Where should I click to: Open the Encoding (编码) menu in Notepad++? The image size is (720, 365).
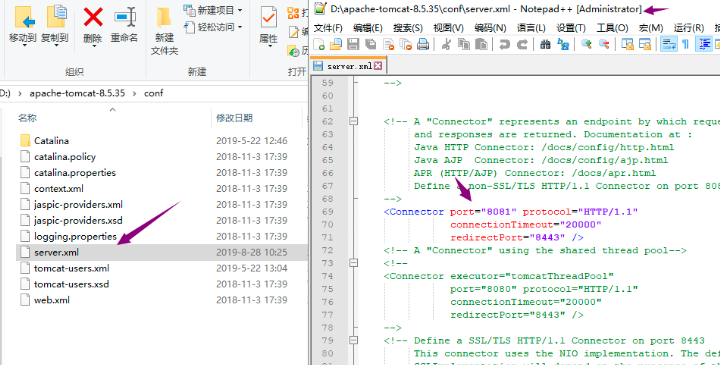point(490,28)
